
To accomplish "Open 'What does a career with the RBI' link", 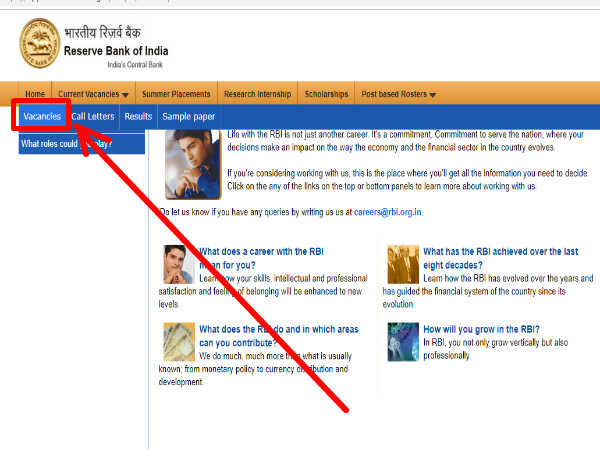I will coord(261,258).
